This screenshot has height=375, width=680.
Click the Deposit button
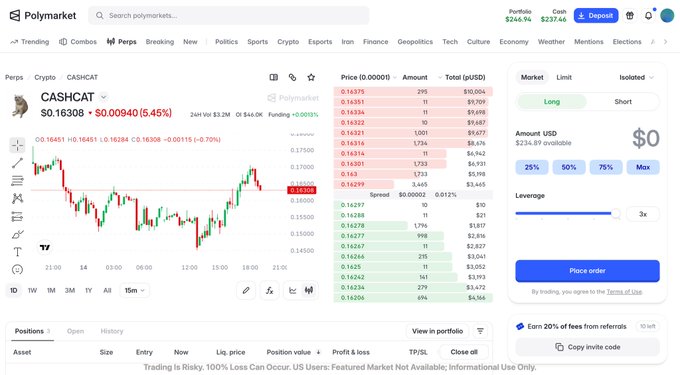coord(596,16)
